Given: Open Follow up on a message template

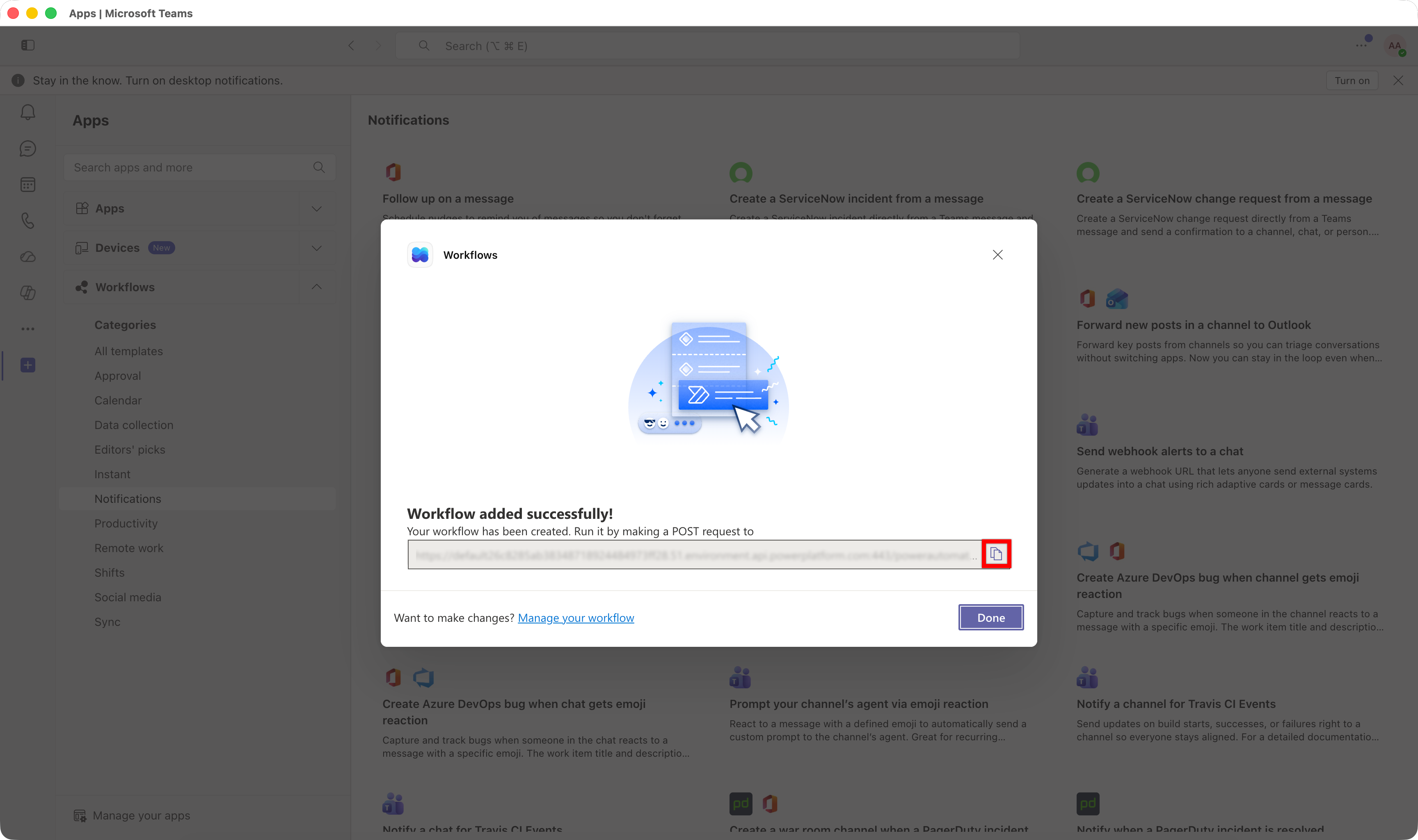Looking at the screenshot, I should coord(448,199).
